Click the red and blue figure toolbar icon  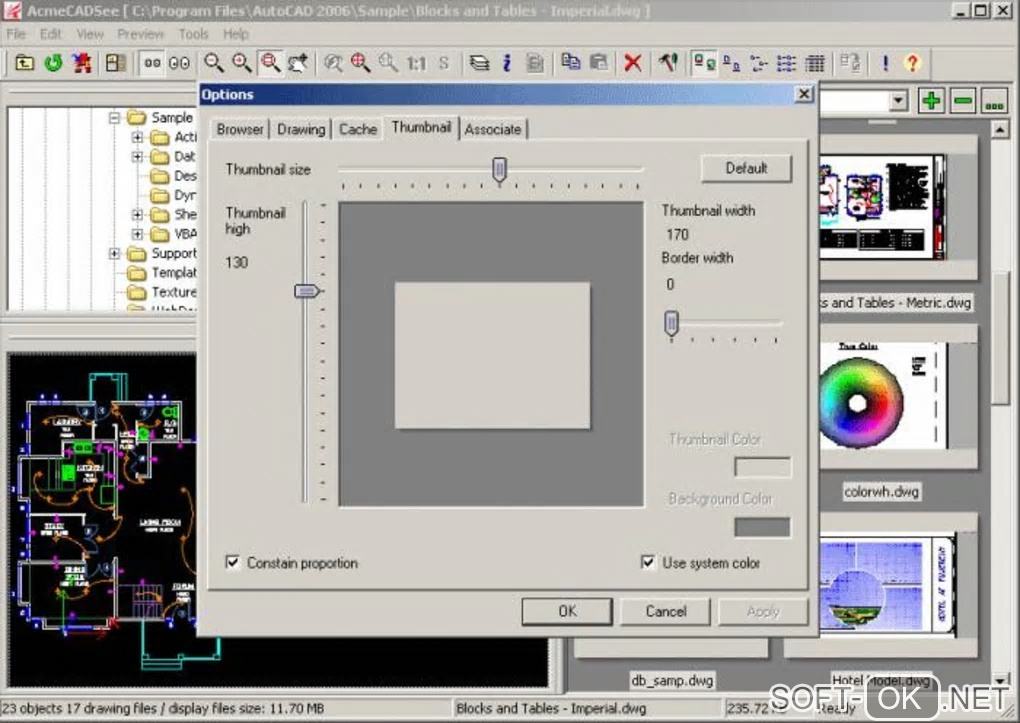[x=82, y=63]
